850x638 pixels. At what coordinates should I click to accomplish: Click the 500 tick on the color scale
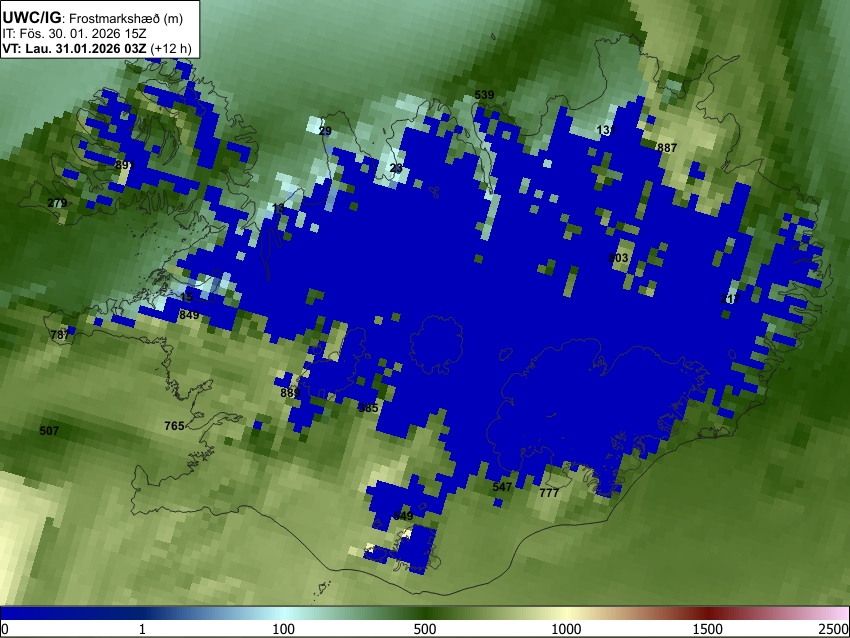424,629
